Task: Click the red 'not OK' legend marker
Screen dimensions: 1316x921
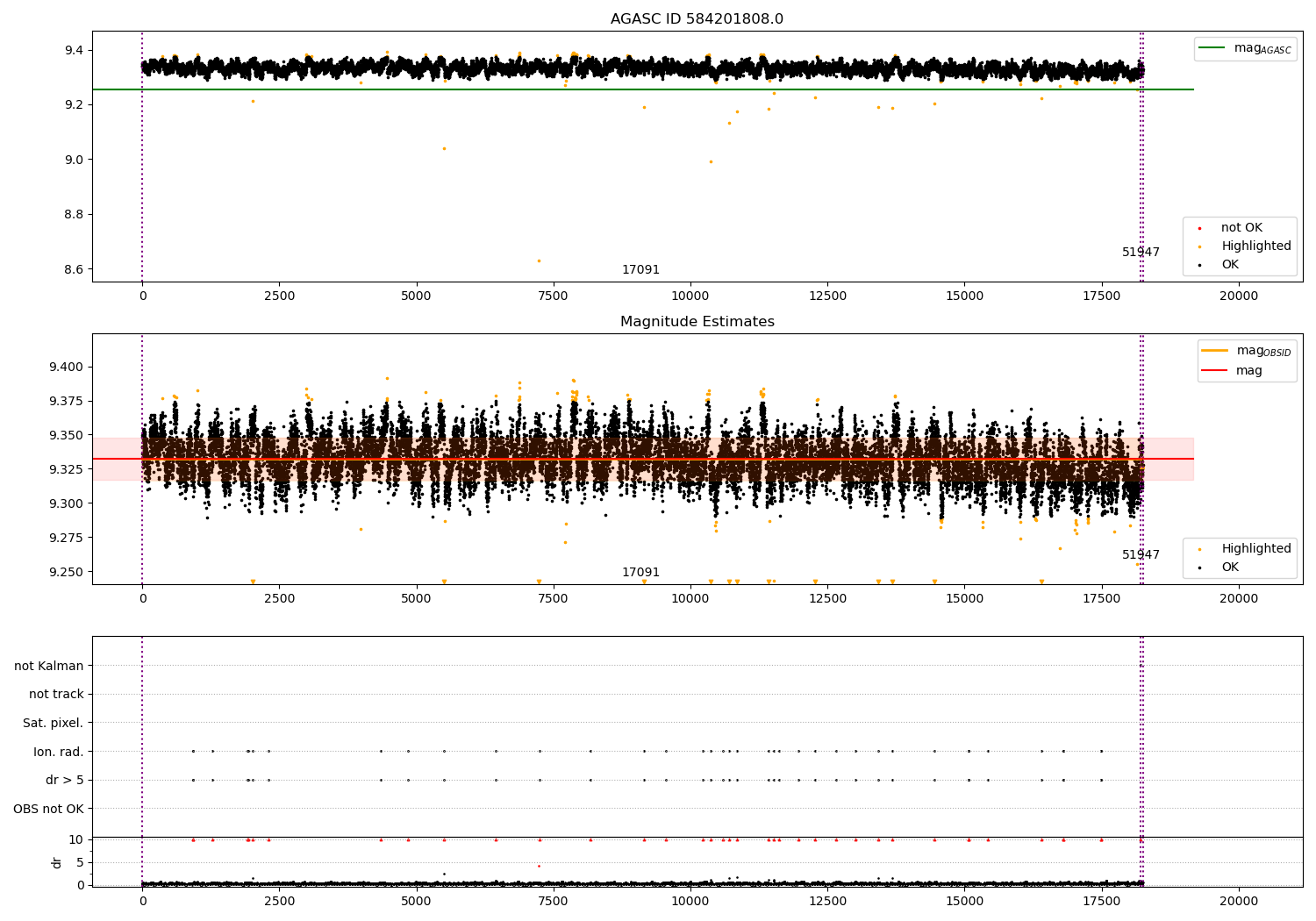Action: [1199, 228]
